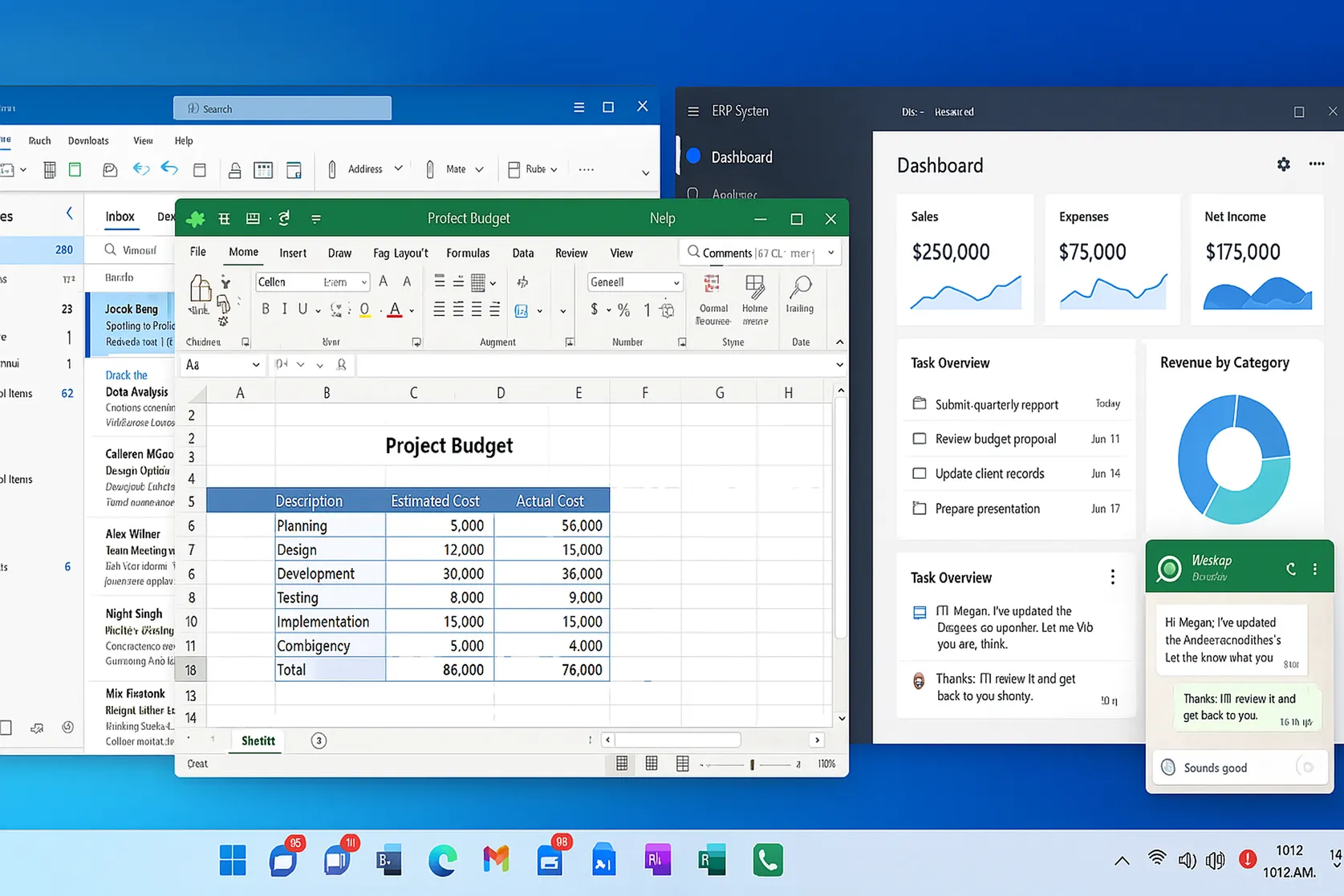Viewport: 1344px width, 896px height.
Task: Switch to normal grid view button
Action: click(622, 764)
